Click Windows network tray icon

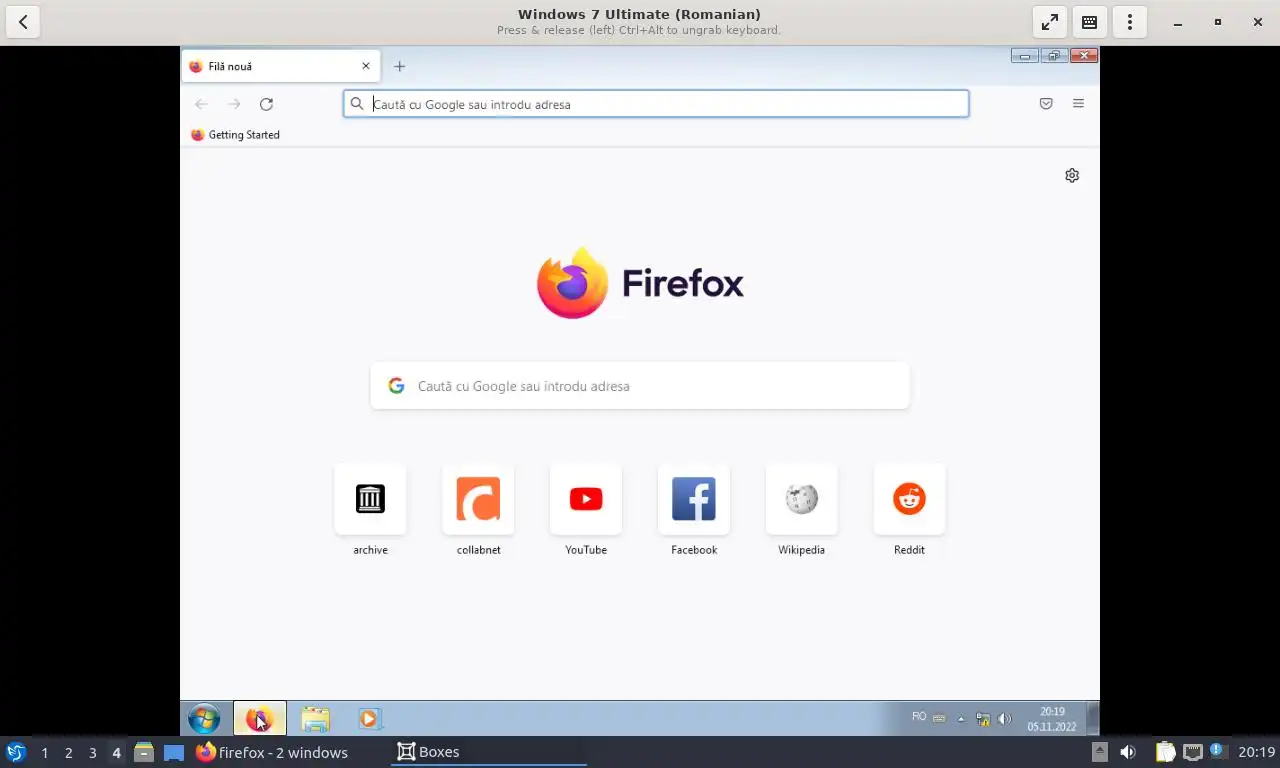point(983,718)
